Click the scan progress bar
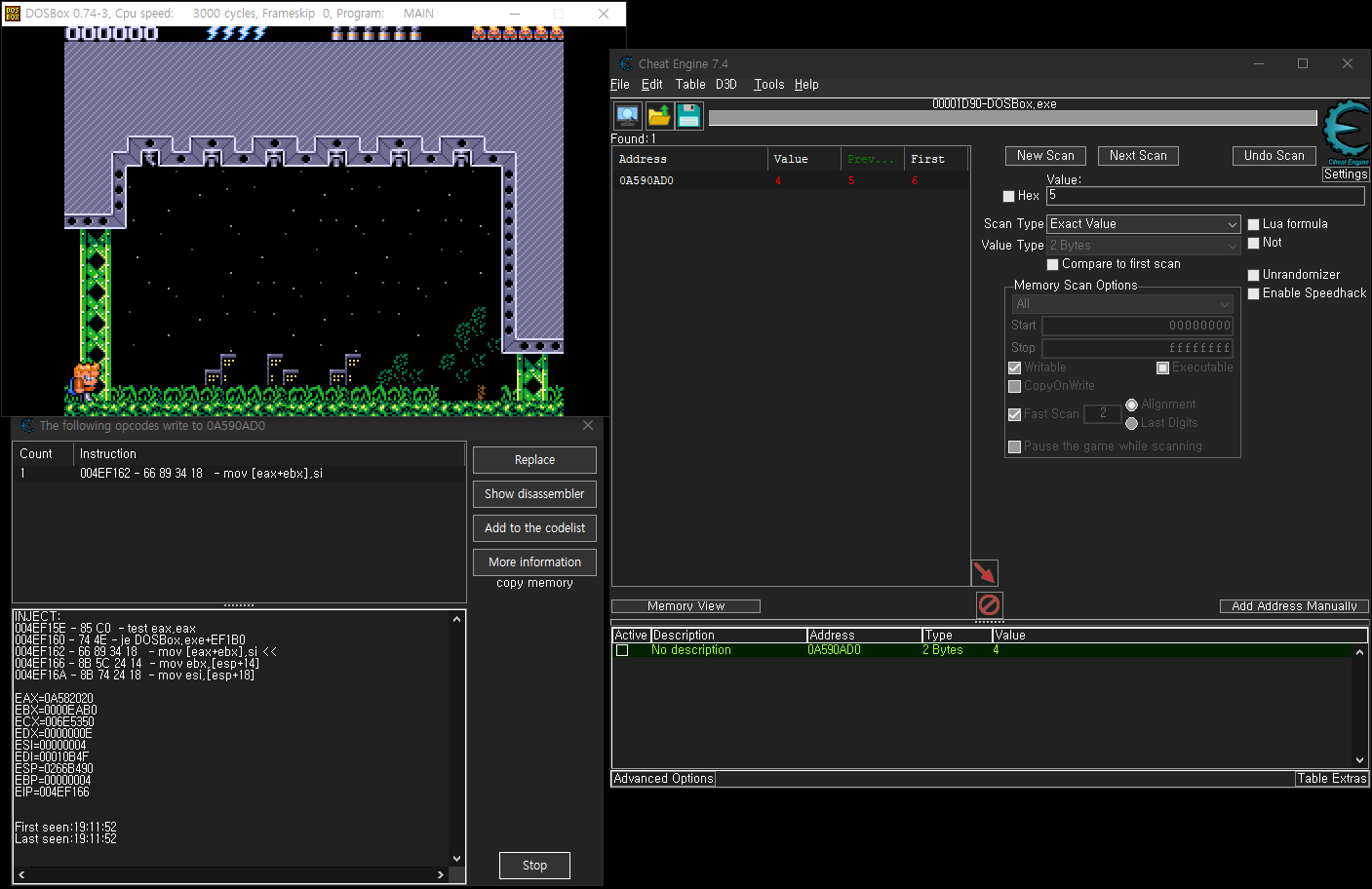The image size is (1372, 889). 1012,118
